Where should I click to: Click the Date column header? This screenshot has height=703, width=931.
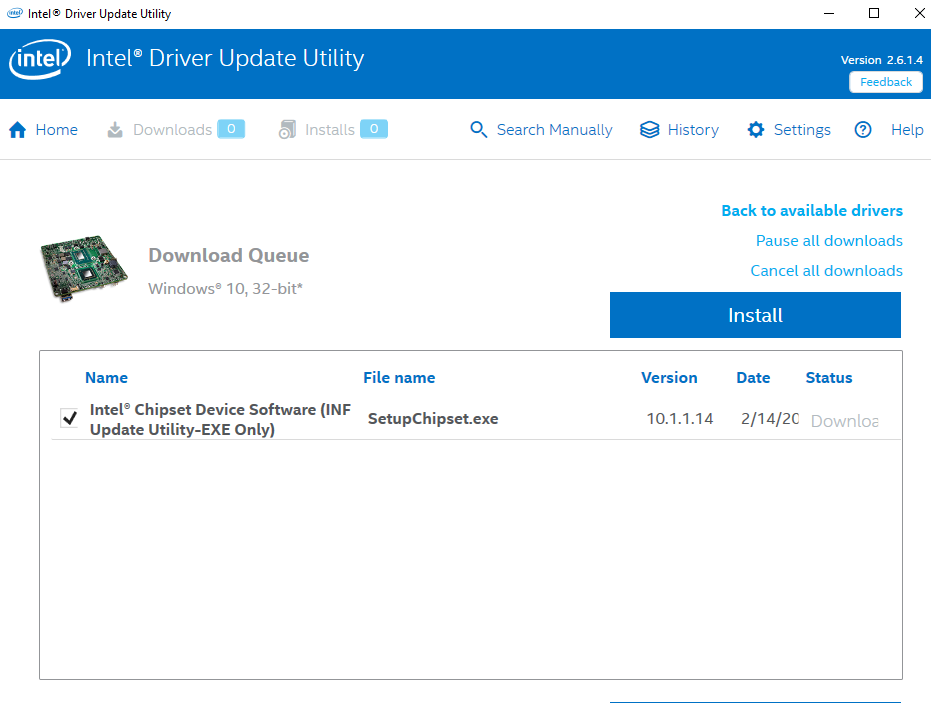[x=753, y=378]
